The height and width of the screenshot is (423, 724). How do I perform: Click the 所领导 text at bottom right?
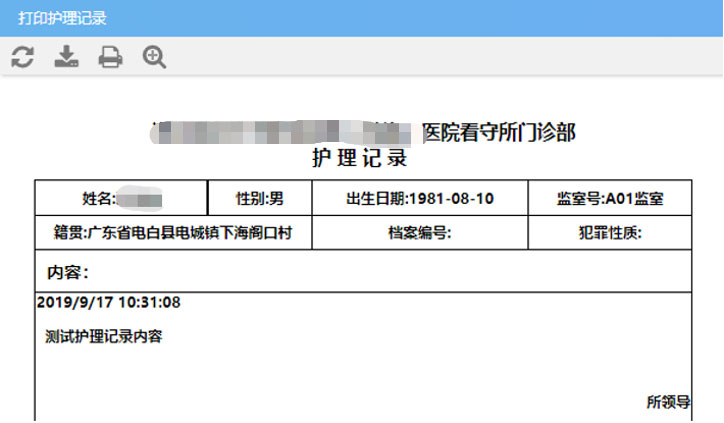[x=668, y=402]
